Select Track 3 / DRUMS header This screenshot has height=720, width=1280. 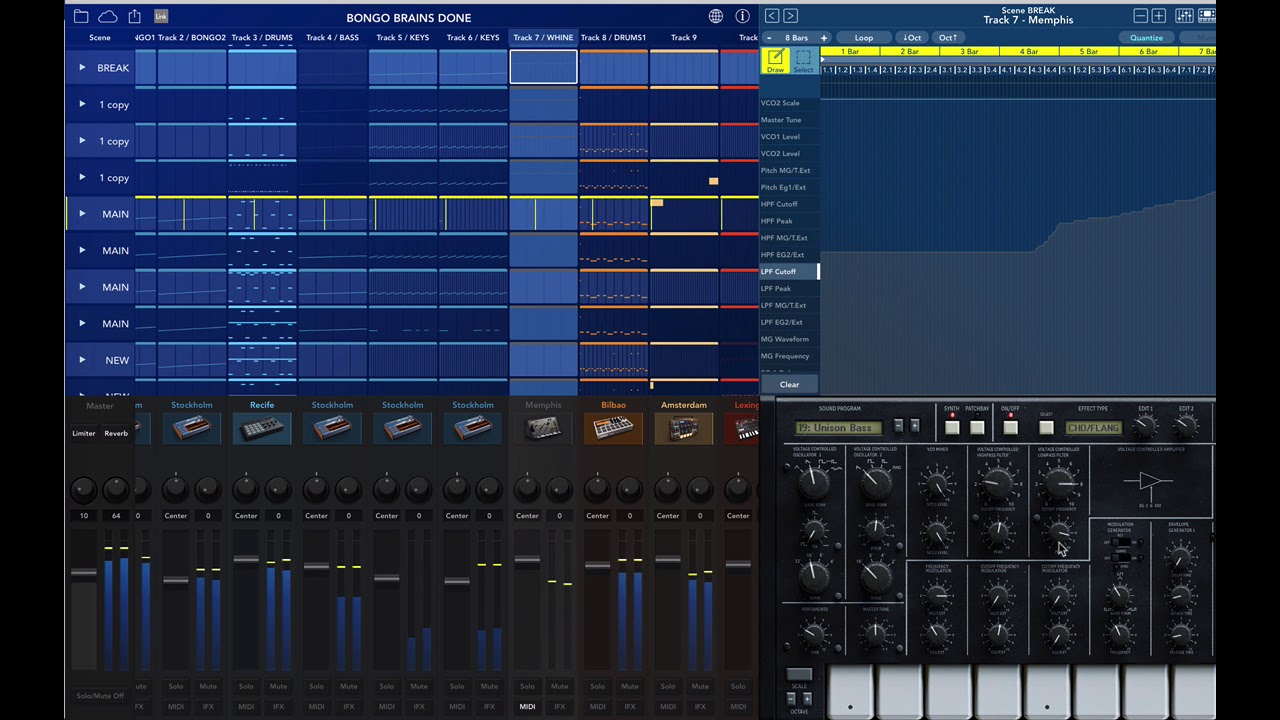pos(262,38)
